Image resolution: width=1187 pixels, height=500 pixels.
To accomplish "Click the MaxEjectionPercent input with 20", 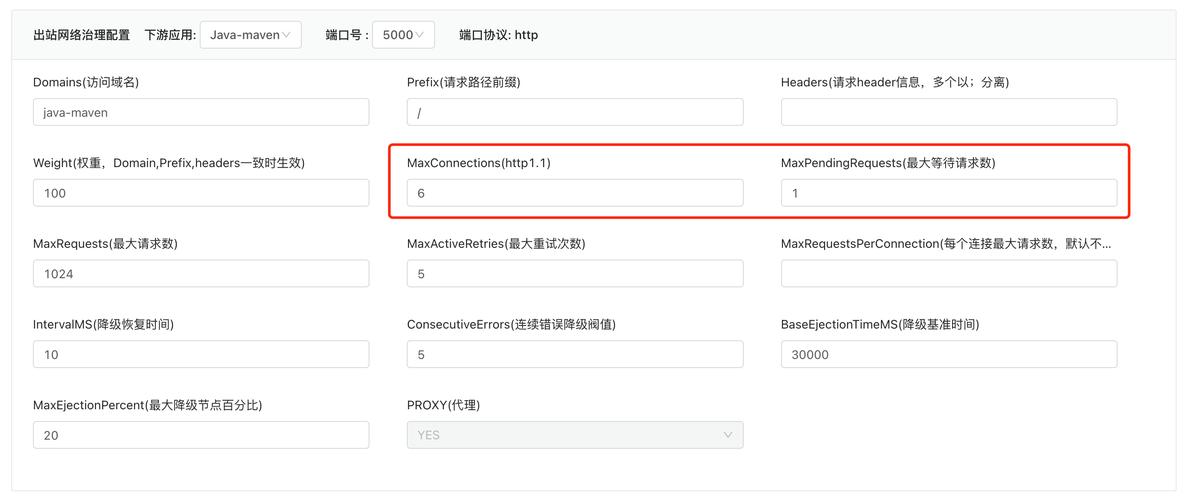I will (201, 435).
